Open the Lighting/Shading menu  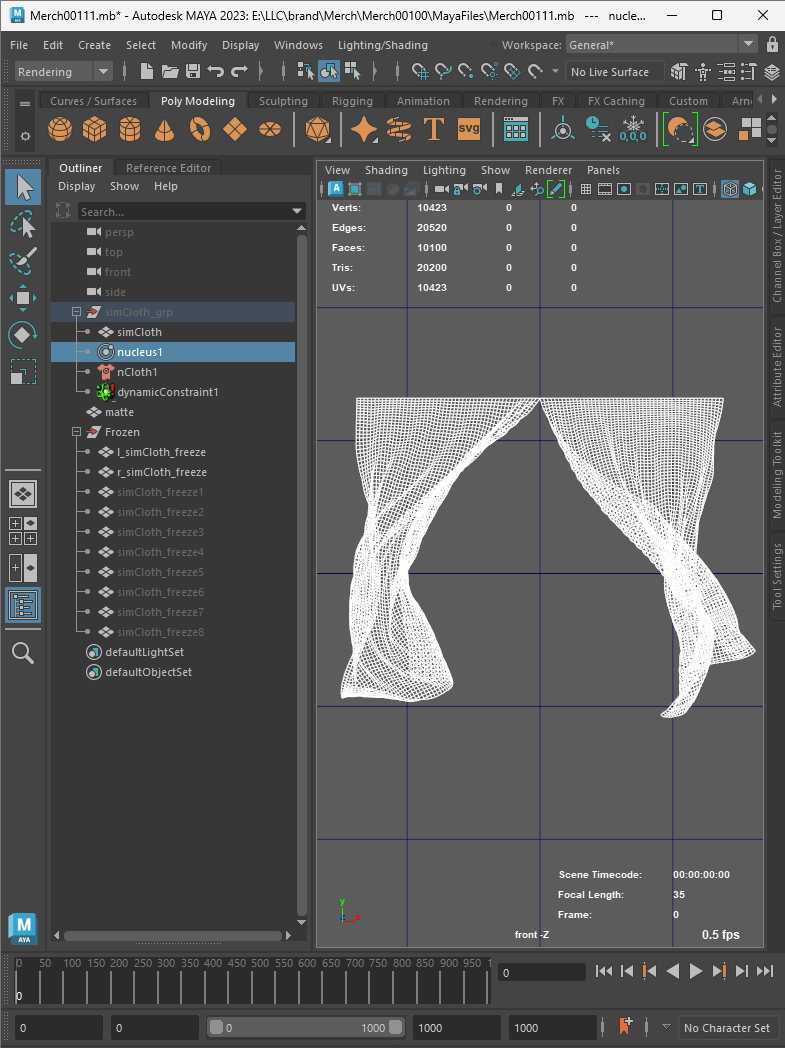pos(383,45)
